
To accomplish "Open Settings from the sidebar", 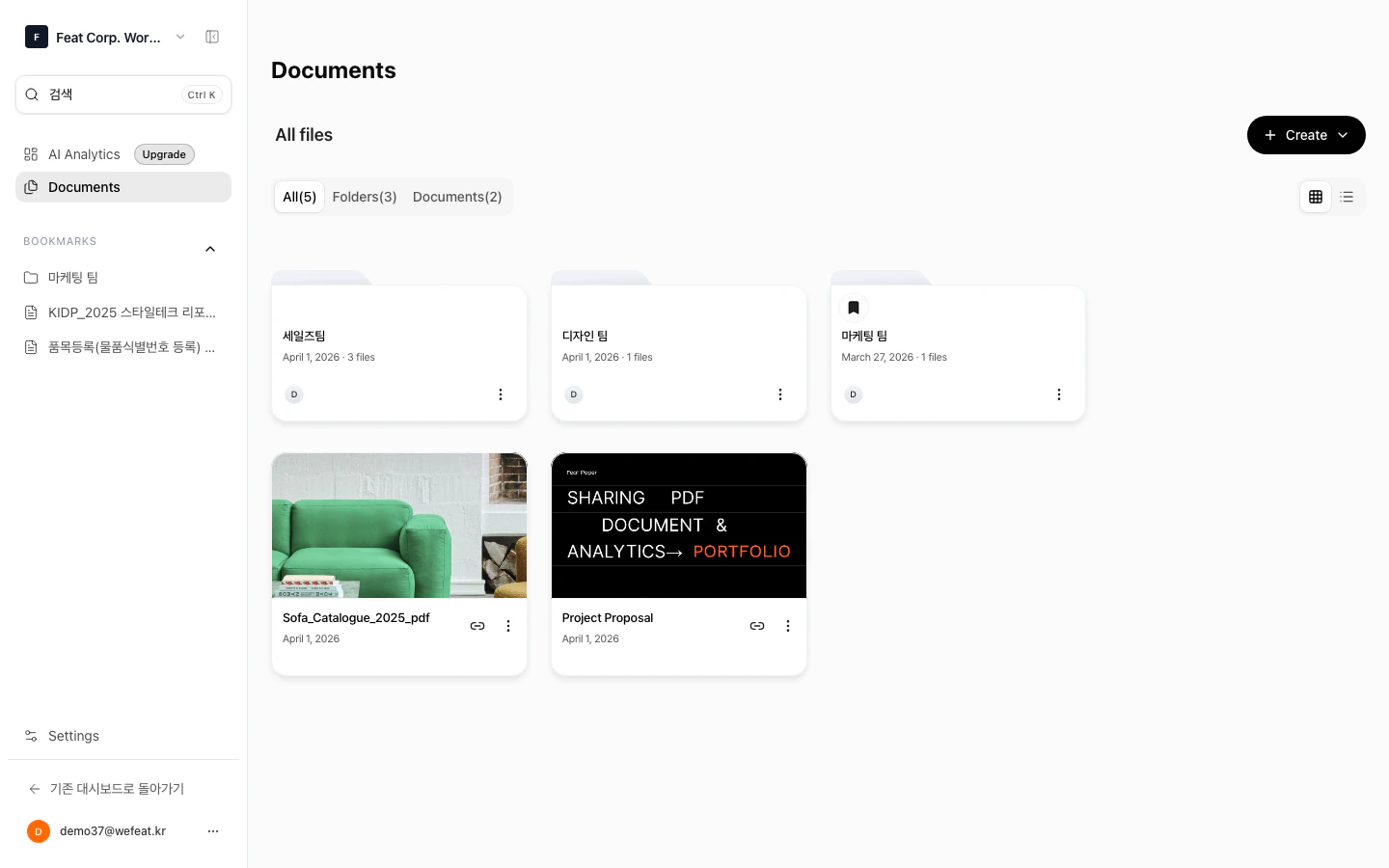I will 123,736.
